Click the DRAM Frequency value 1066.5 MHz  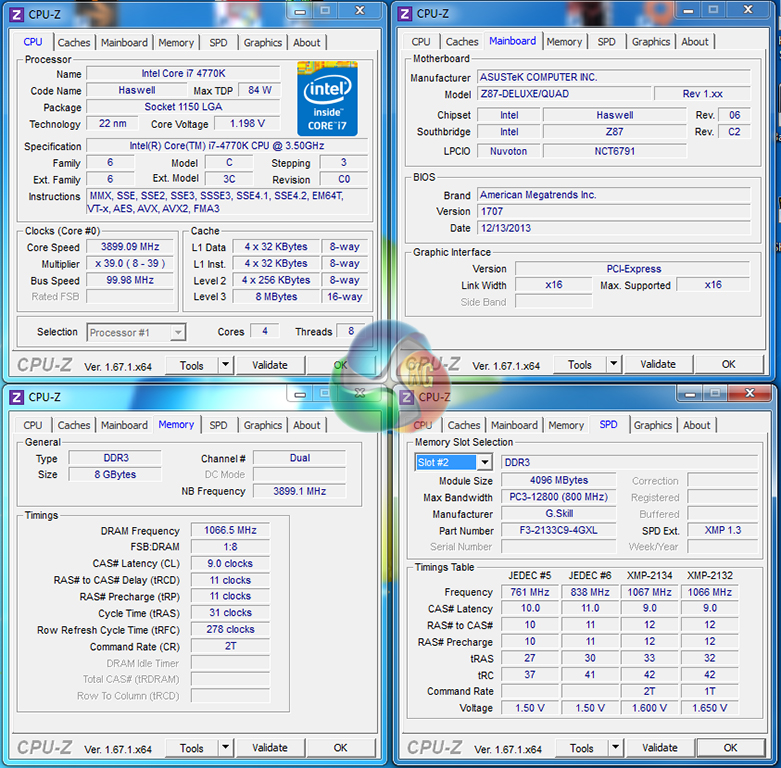pos(230,530)
